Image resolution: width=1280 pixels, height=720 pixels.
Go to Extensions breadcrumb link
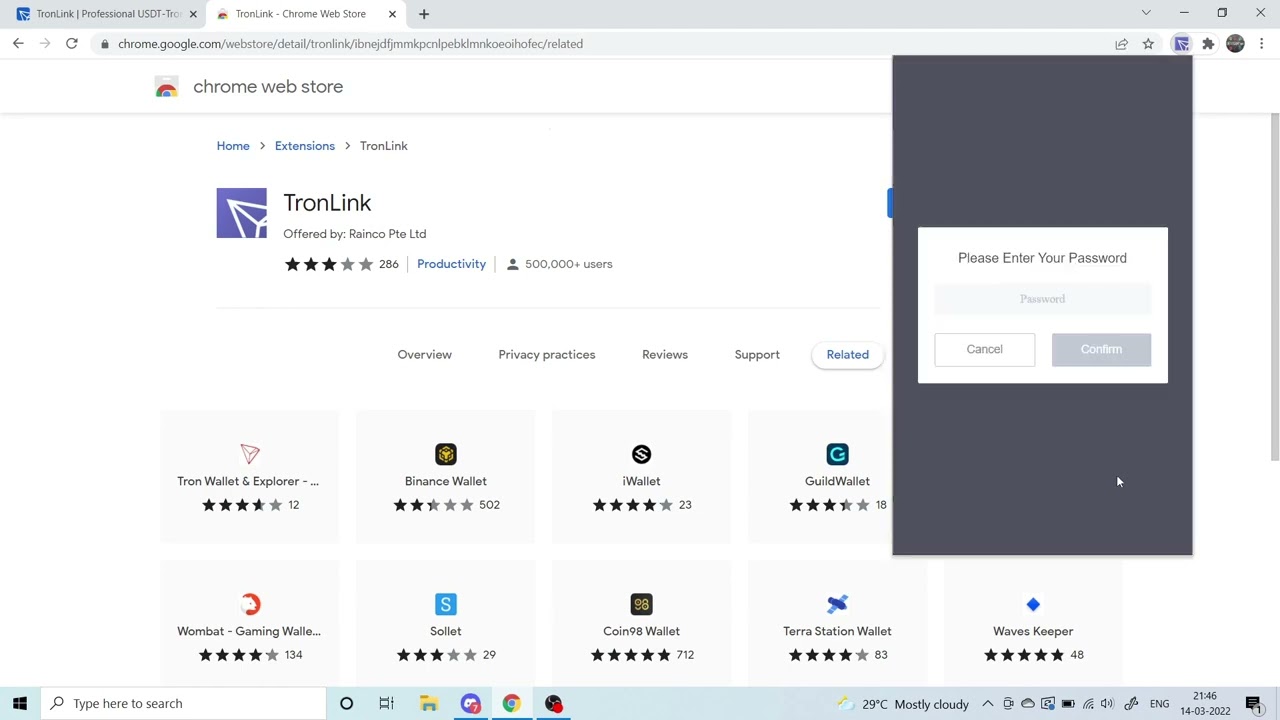coord(305,146)
